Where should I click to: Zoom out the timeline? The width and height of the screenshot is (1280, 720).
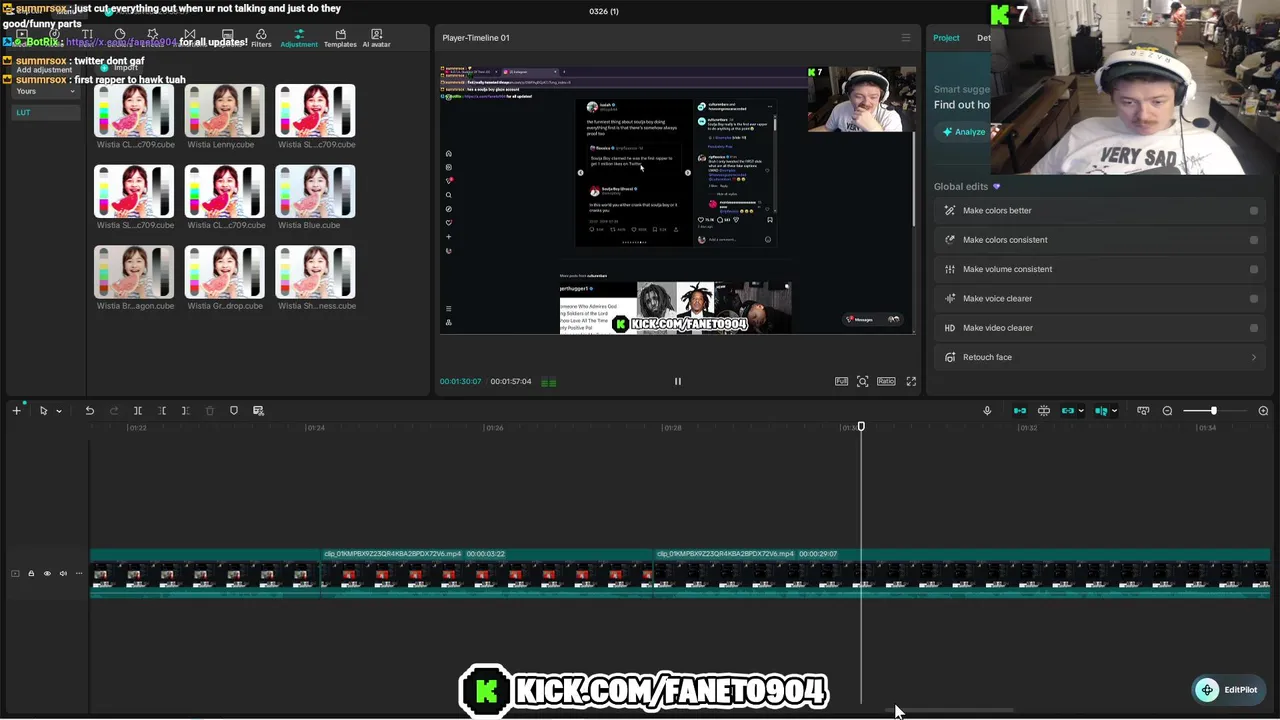coord(1167,411)
